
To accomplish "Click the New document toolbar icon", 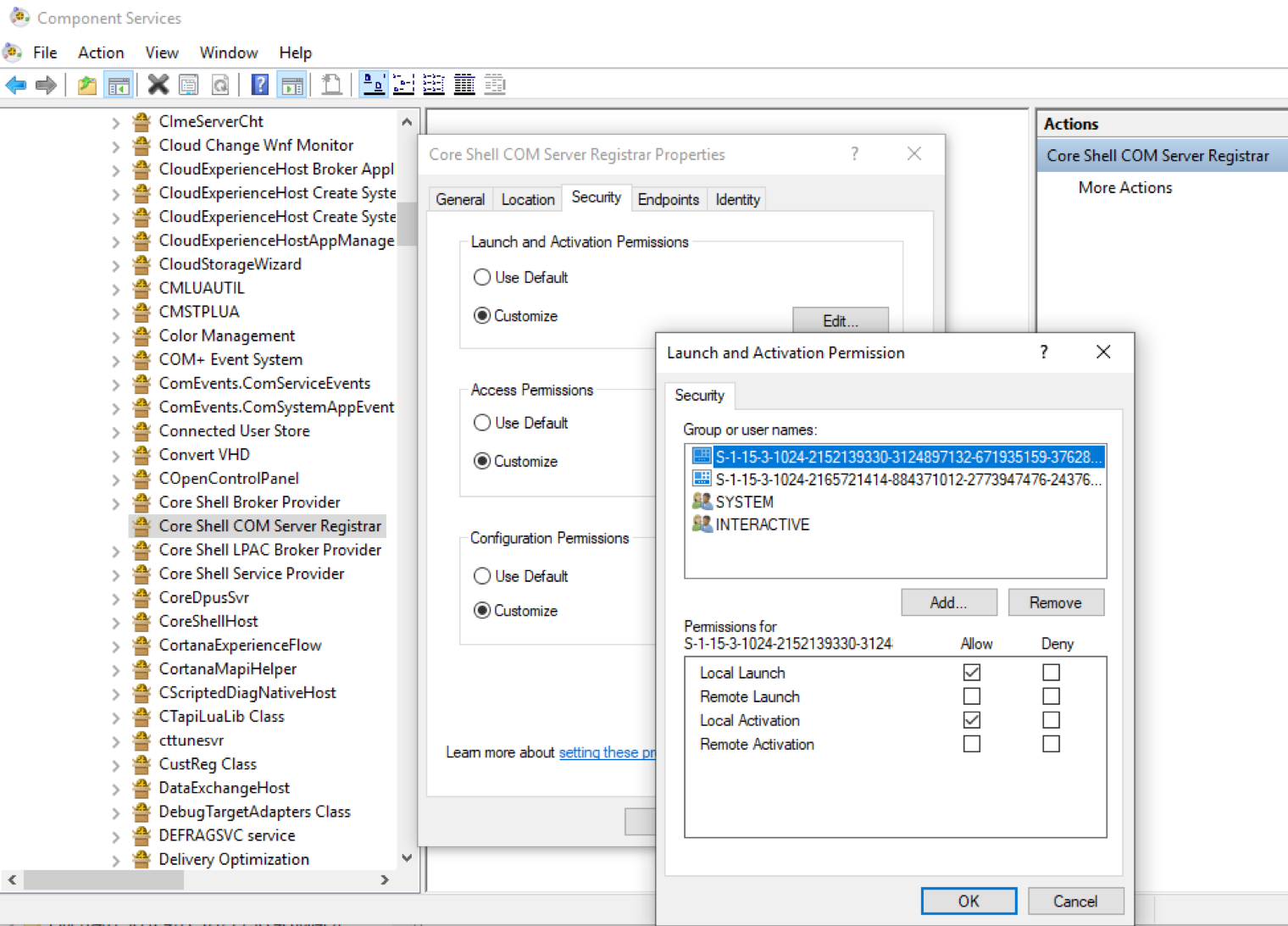I will pyautogui.click(x=332, y=85).
